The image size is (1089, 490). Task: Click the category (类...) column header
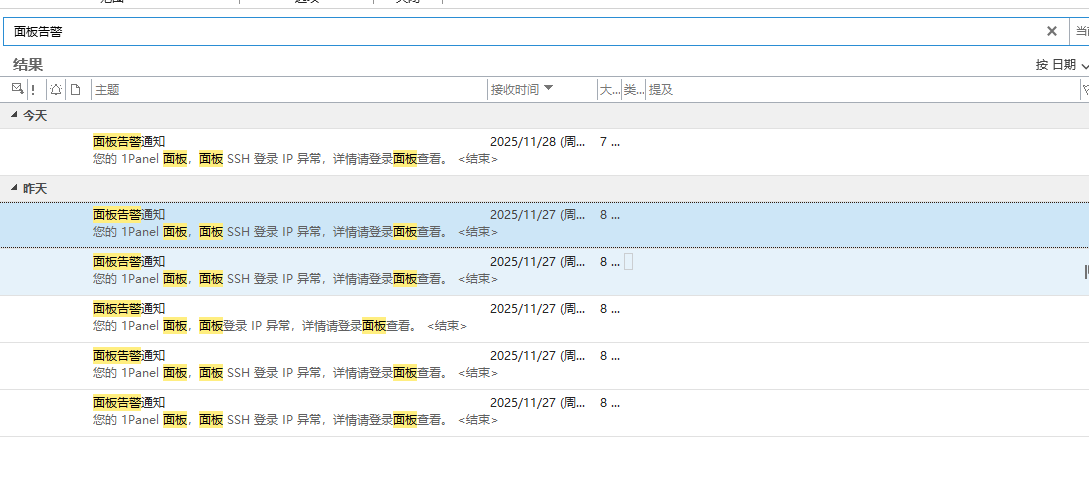[633, 90]
